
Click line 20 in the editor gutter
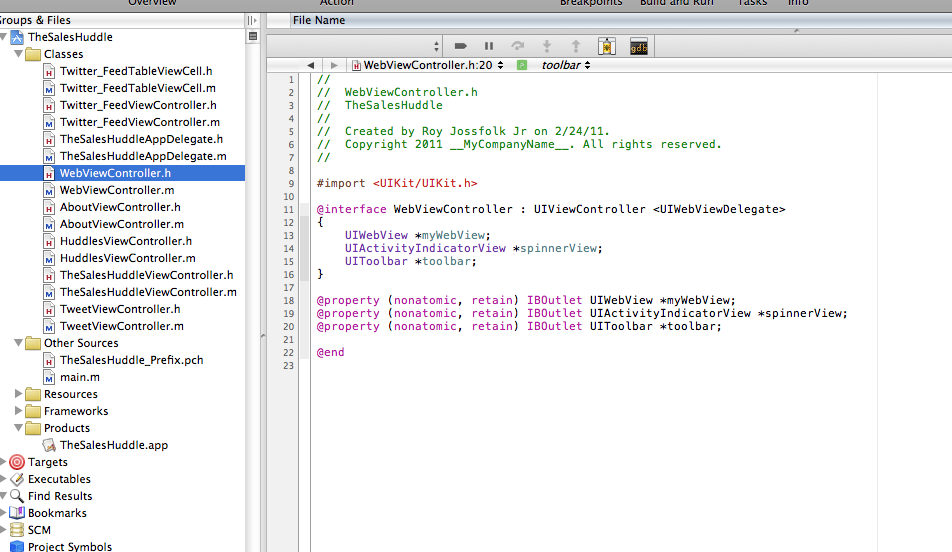pos(288,327)
